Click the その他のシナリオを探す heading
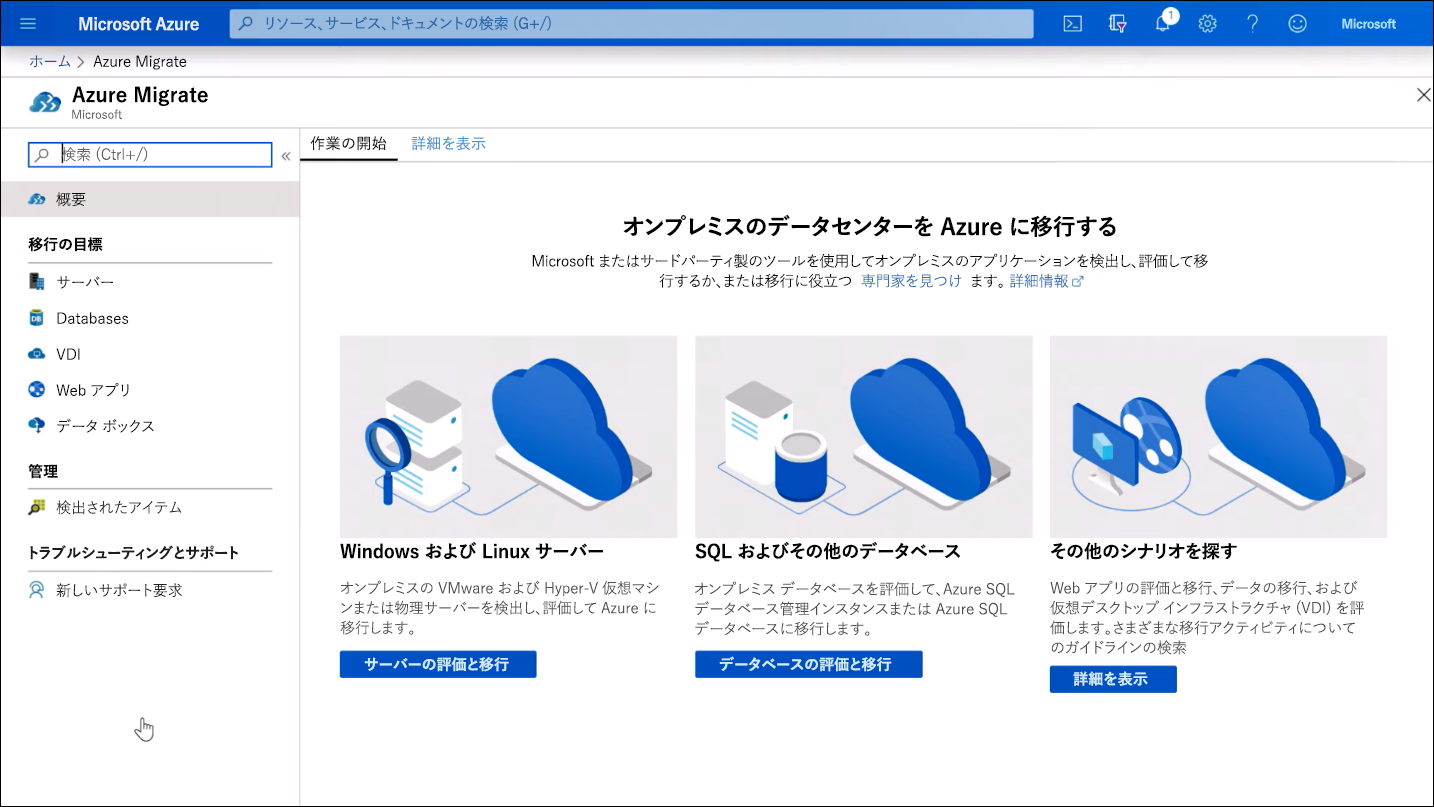The width and height of the screenshot is (1434, 807). point(1143,551)
